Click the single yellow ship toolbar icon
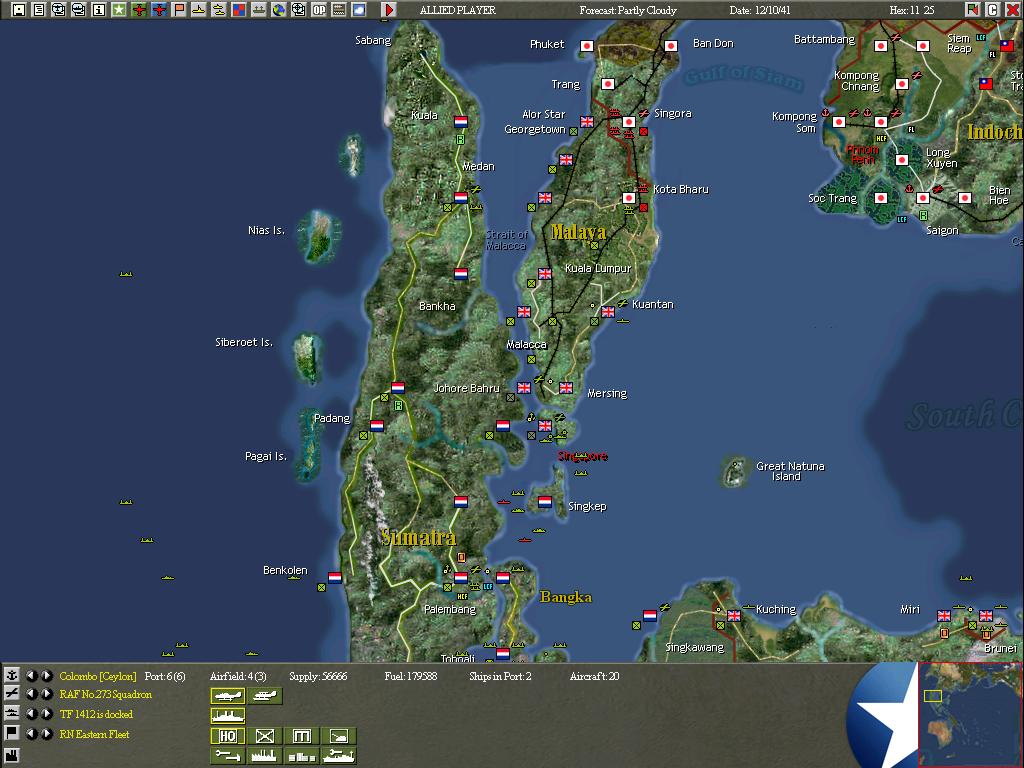This screenshot has height=768, width=1024. [199, 10]
